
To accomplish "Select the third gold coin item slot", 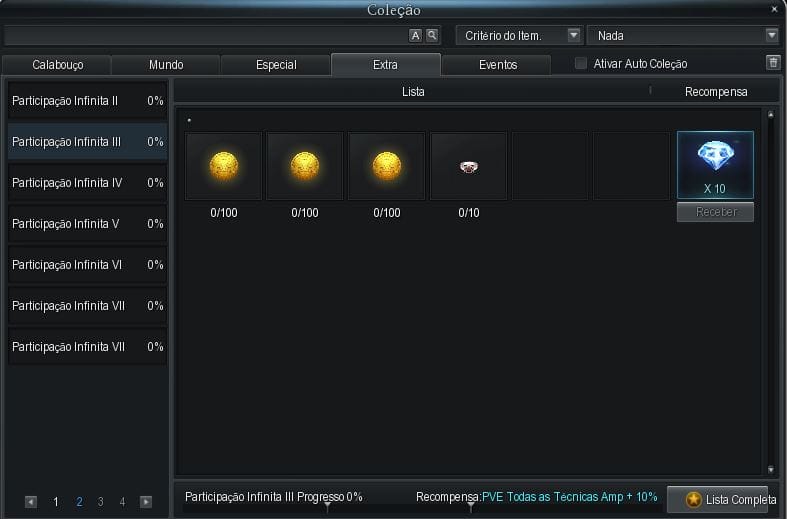I will 386,166.
